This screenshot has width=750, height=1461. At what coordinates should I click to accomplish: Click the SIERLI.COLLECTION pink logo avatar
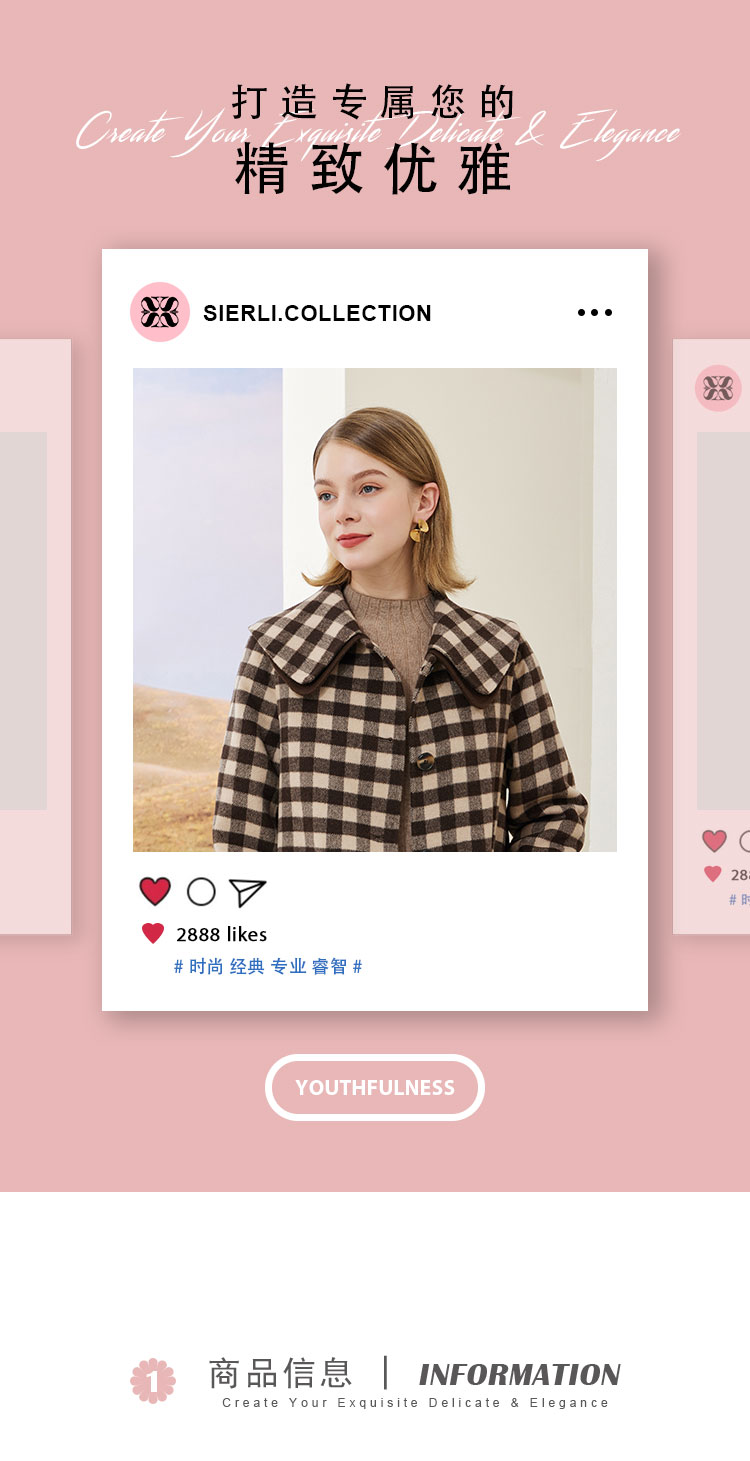point(160,312)
